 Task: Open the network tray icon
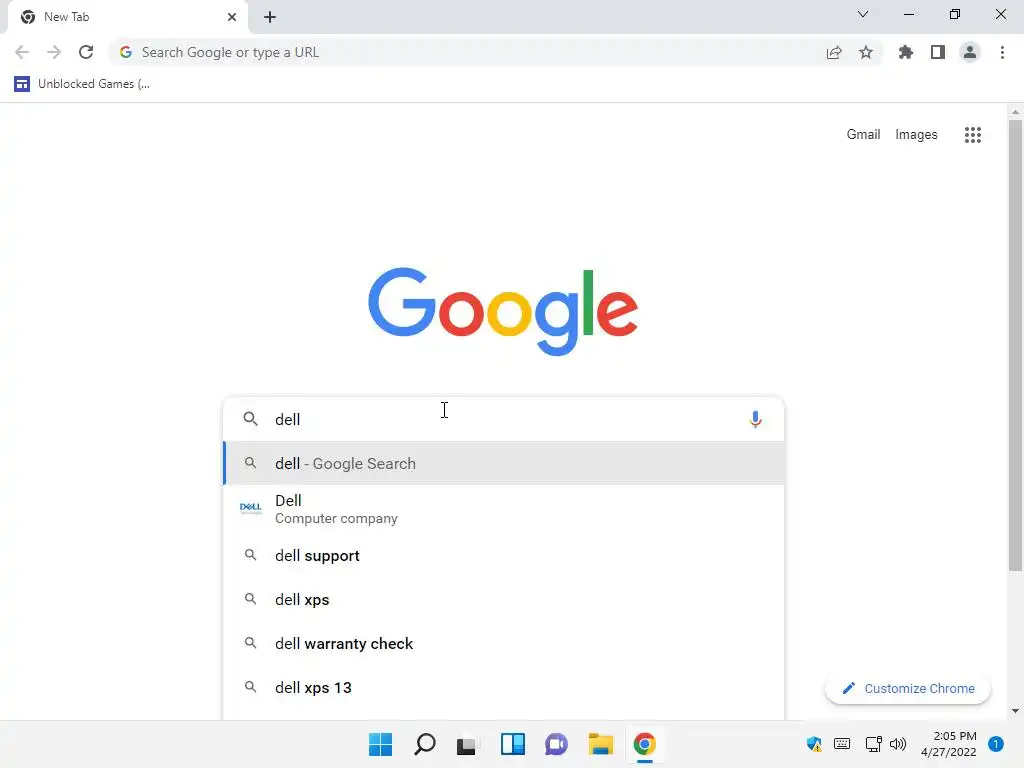pos(873,744)
